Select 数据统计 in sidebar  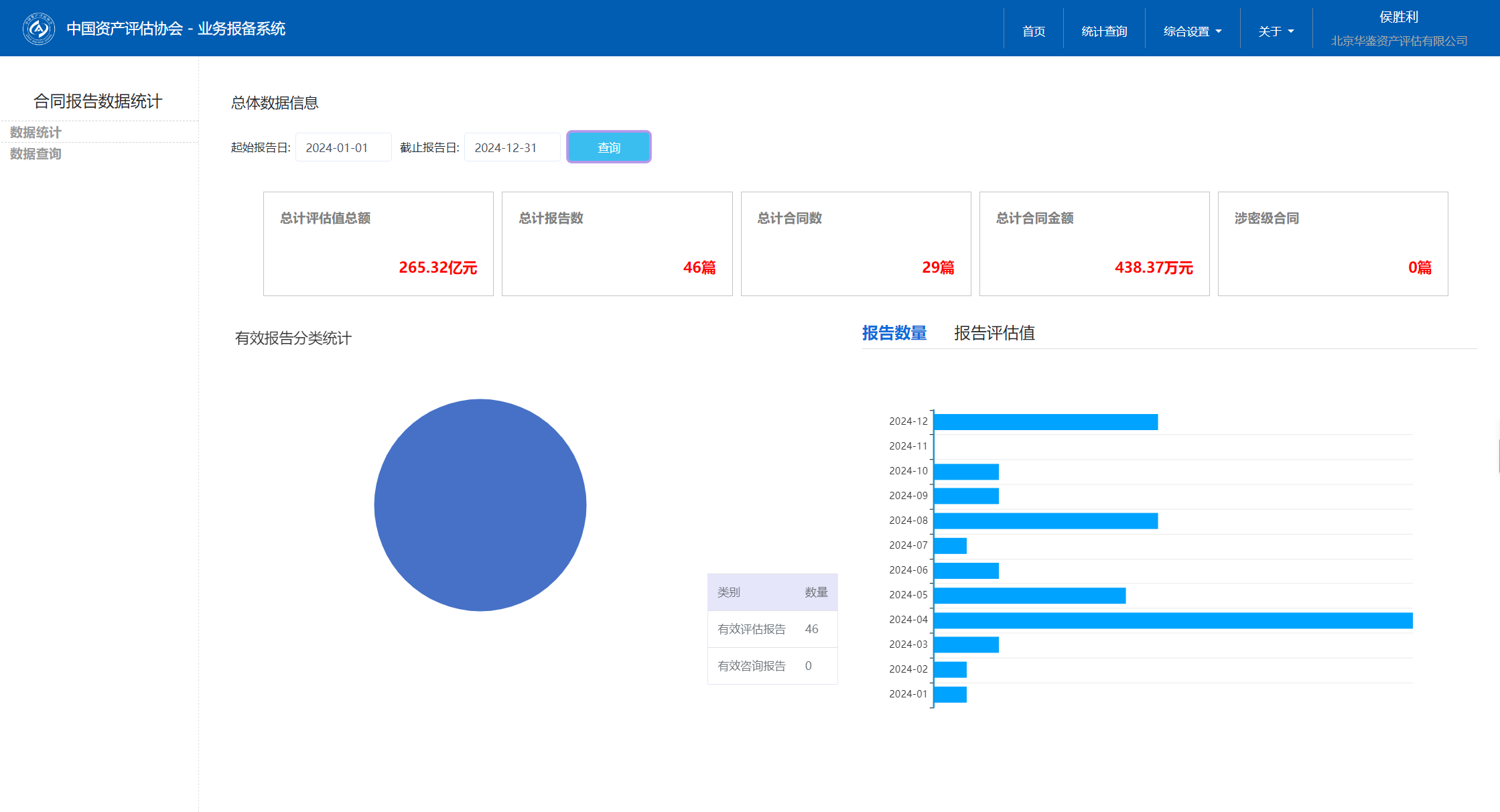(x=36, y=132)
